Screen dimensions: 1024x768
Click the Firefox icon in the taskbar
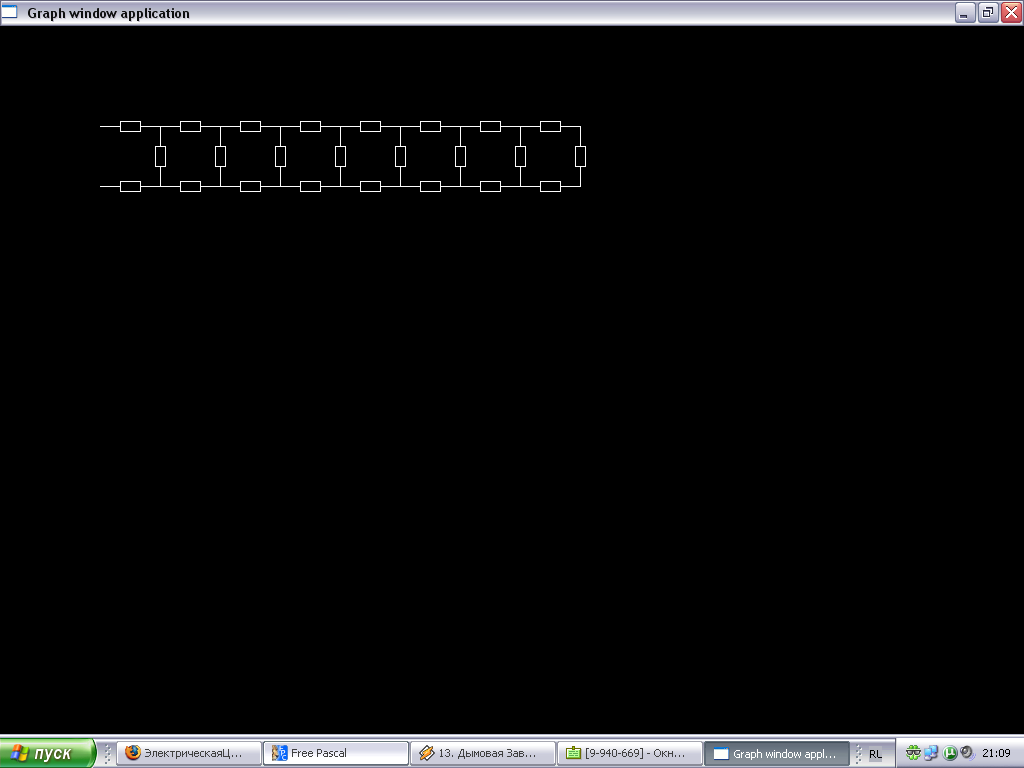point(133,753)
